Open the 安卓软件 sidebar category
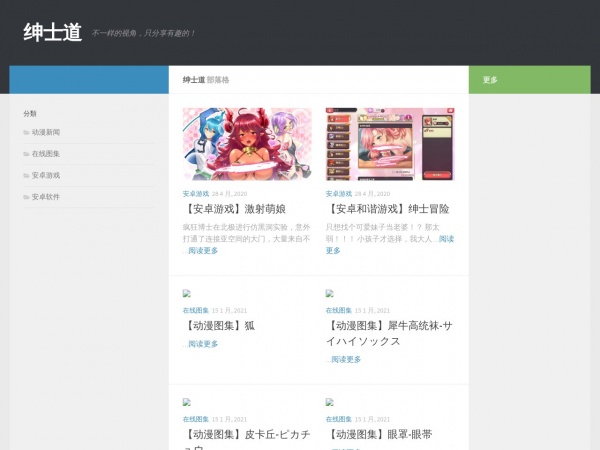Viewport: 600px width, 450px height. pyautogui.click(x=46, y=197)
